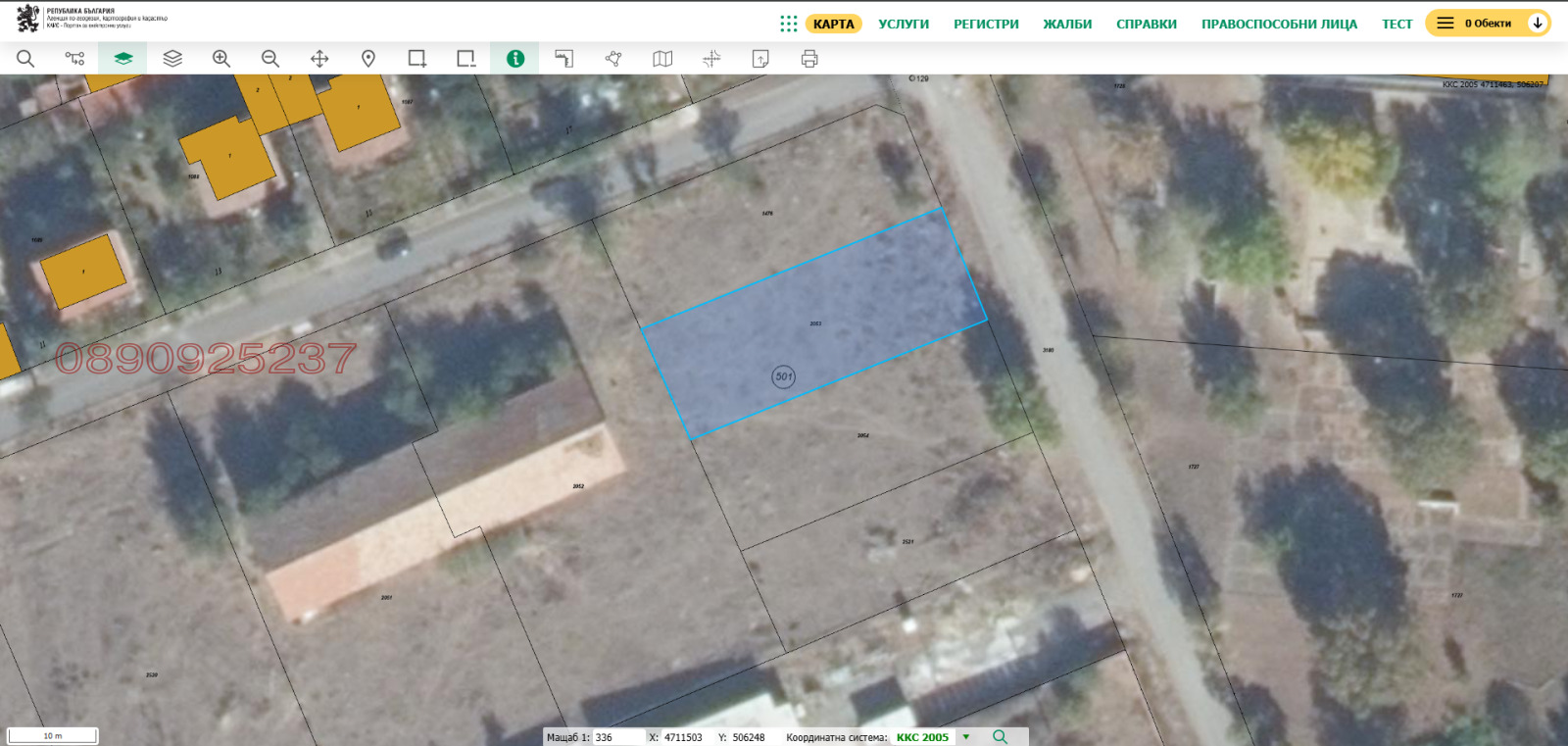Image resolution: width=1568 pixels, height=746 pixels.
Task: Open the folded map icon tool
Action: pyautogui.click(x=662, y=59)
